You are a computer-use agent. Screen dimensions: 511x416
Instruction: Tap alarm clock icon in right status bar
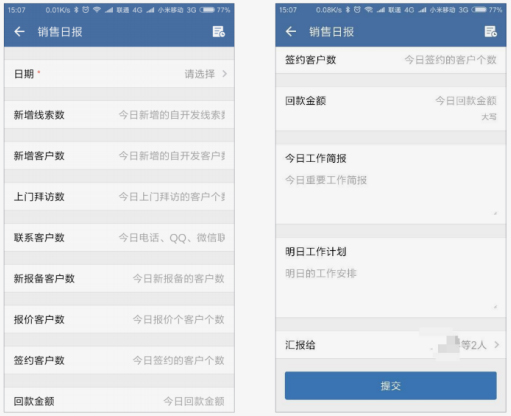[x=357, y=10]
